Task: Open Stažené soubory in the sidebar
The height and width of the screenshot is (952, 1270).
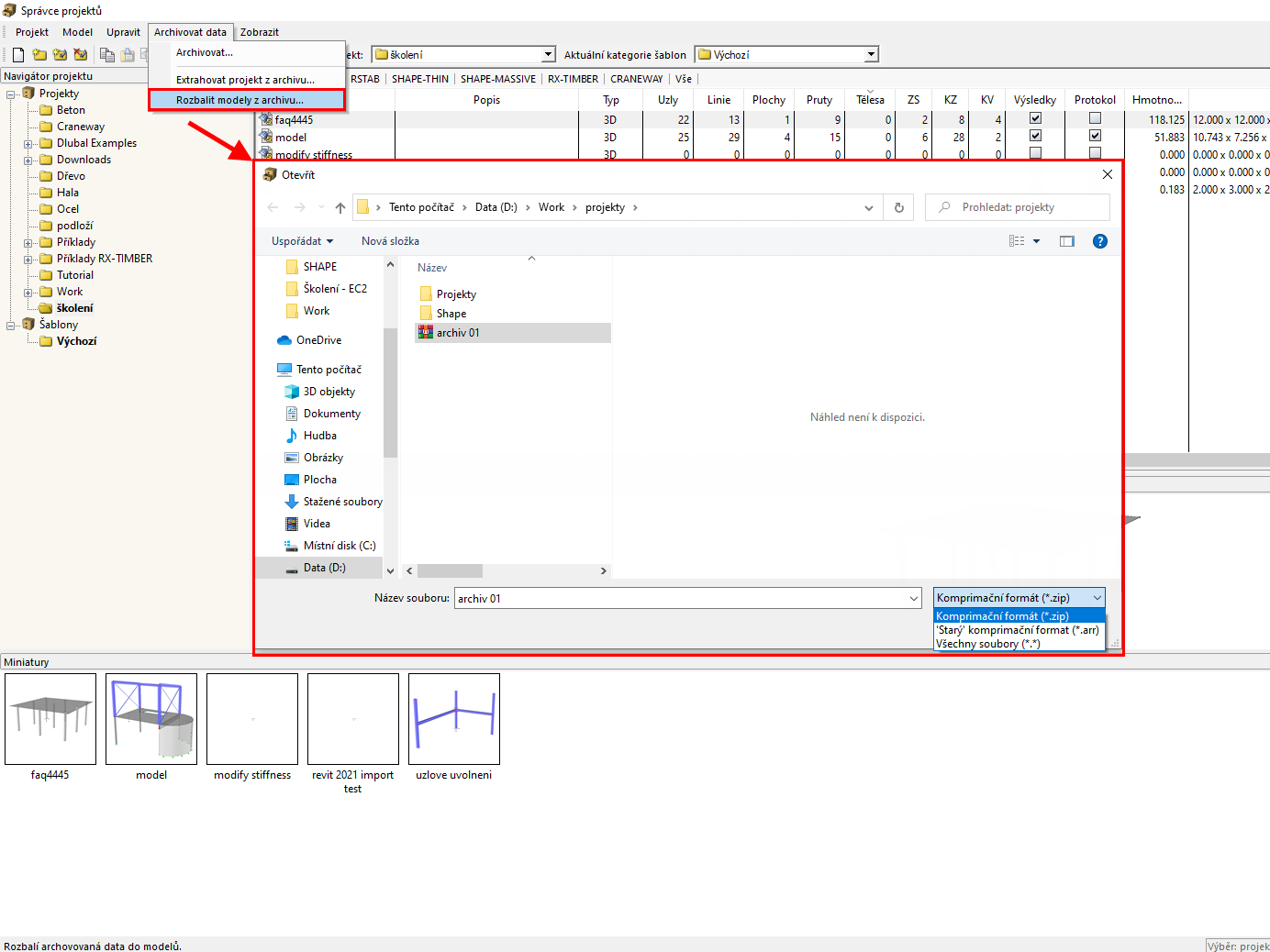Action: (x=334, y=502)
